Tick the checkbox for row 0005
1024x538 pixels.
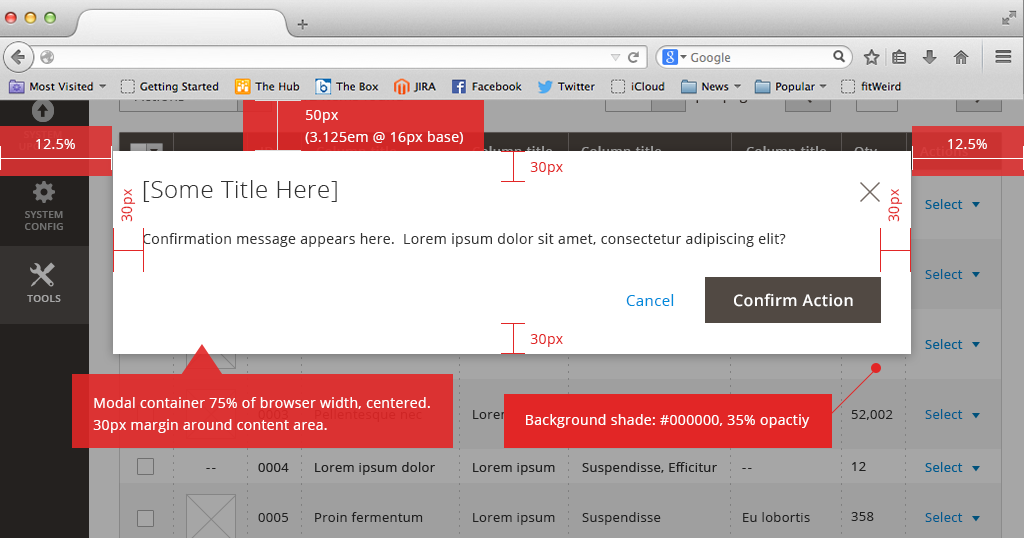[146, 518]
